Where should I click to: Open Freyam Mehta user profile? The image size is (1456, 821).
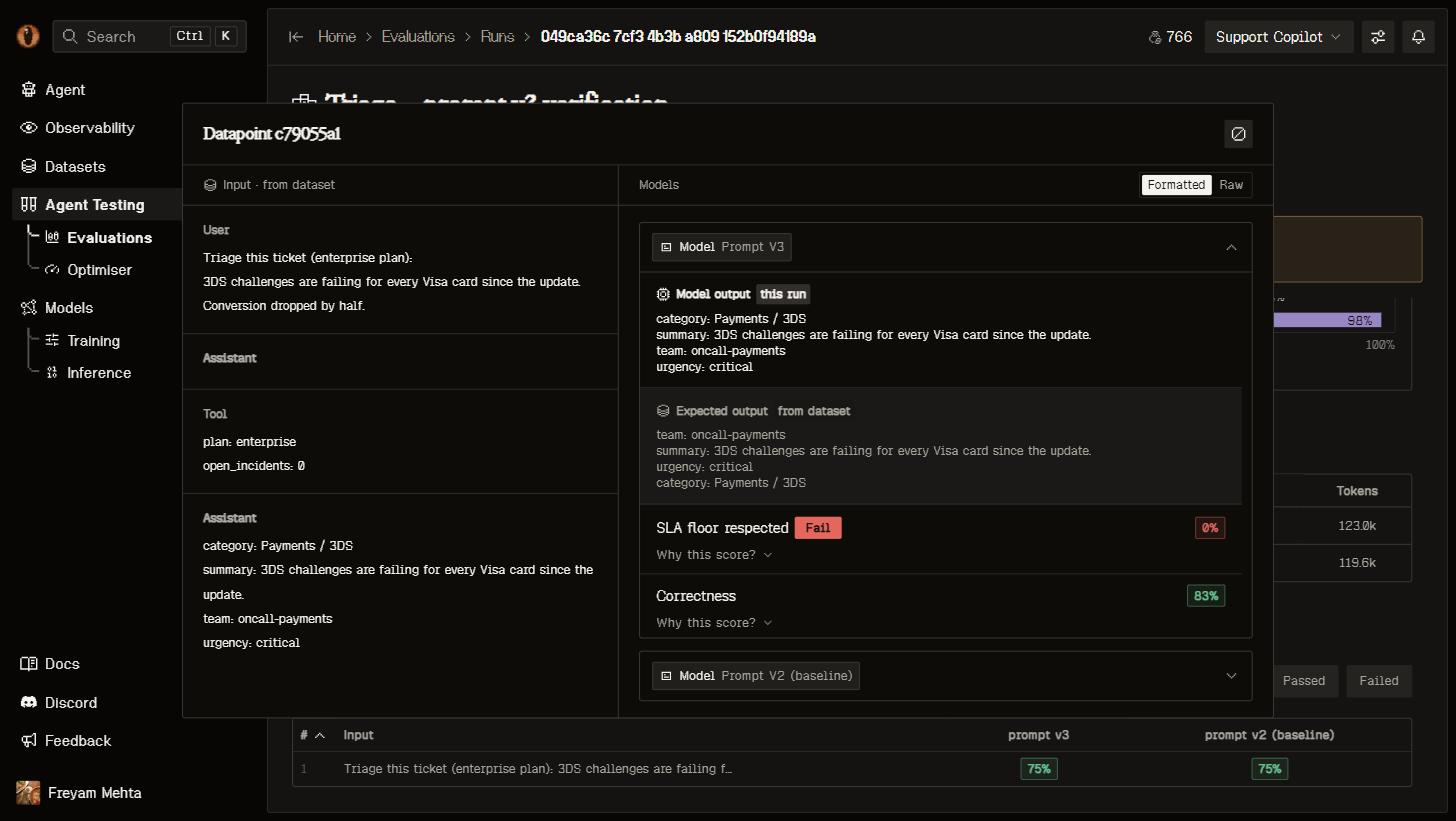[79, 793]
